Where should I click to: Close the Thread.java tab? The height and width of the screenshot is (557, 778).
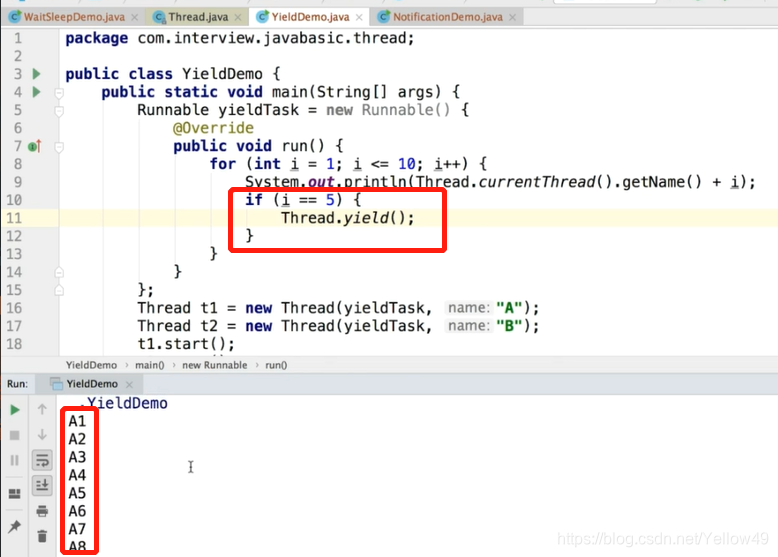pos(238,17)
